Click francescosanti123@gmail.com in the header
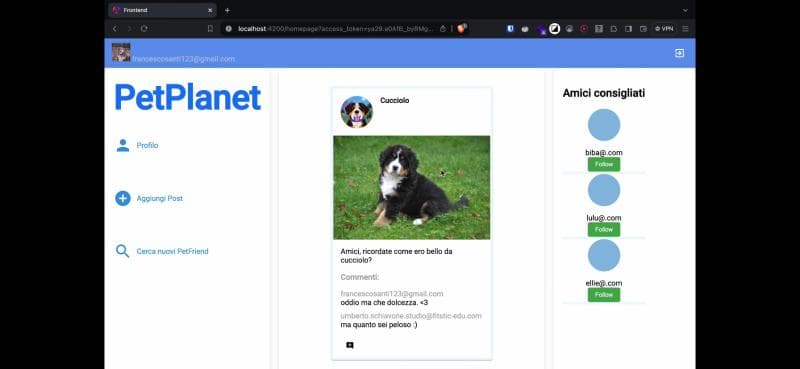 click(x=183, y=59)
